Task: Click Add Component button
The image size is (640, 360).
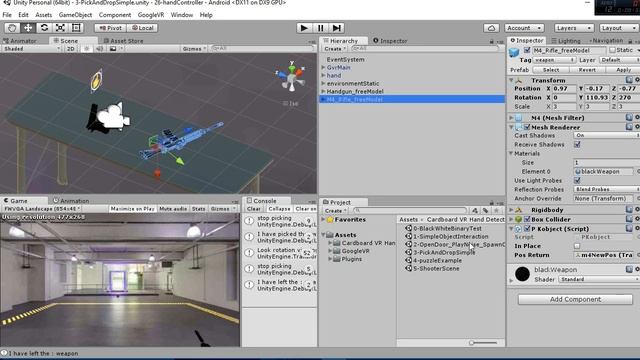Action: coord(575,299)
